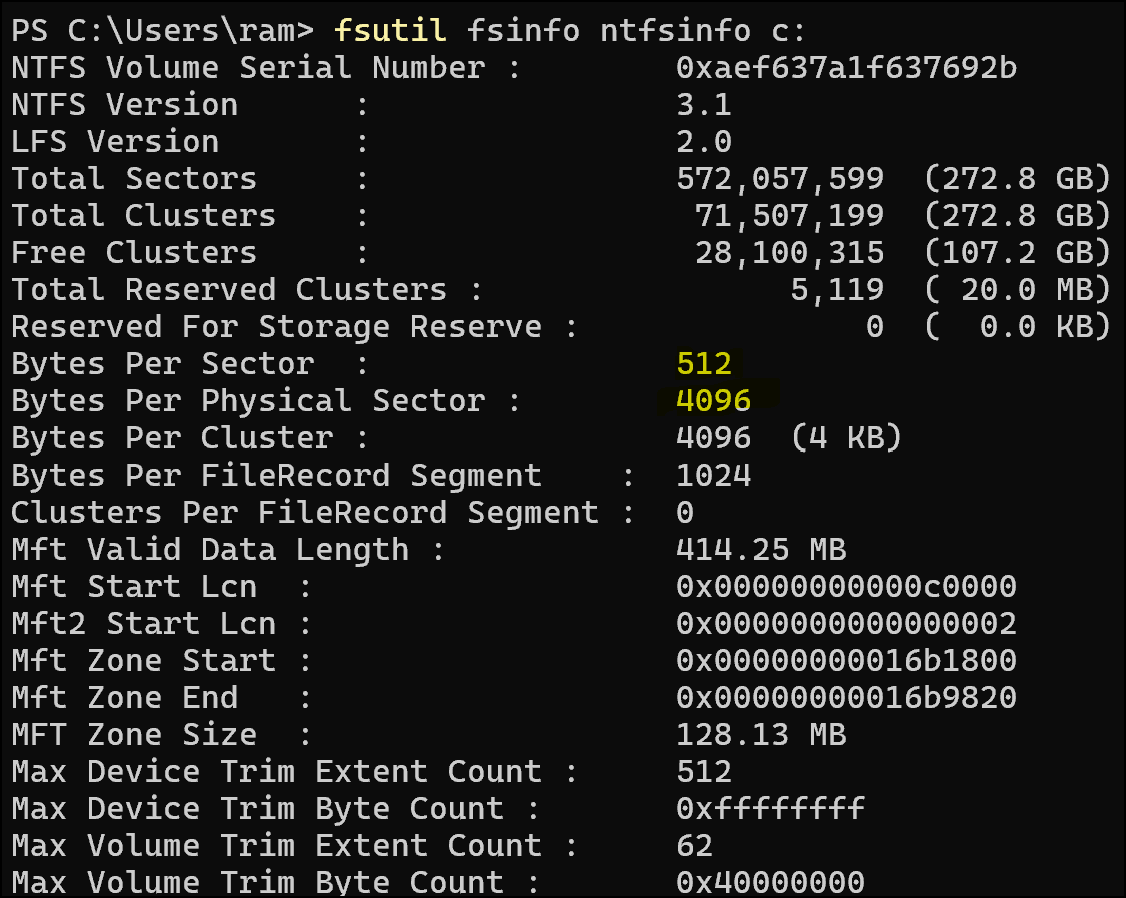Click the MFT Zone Size 128.13 MB
Screen dimensions: 1126x898
coord(761,734)
